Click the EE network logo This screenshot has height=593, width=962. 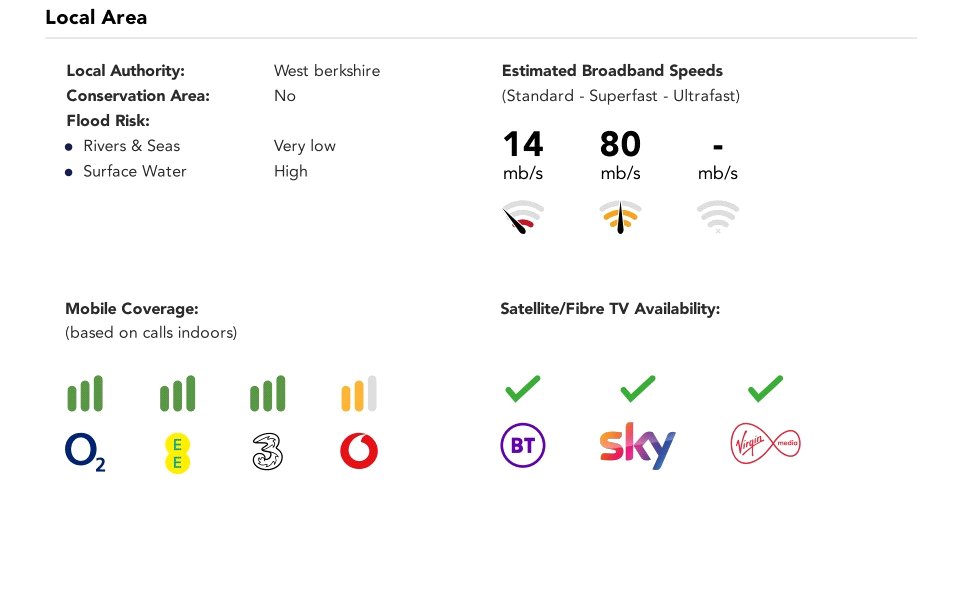tap(177, 453)
